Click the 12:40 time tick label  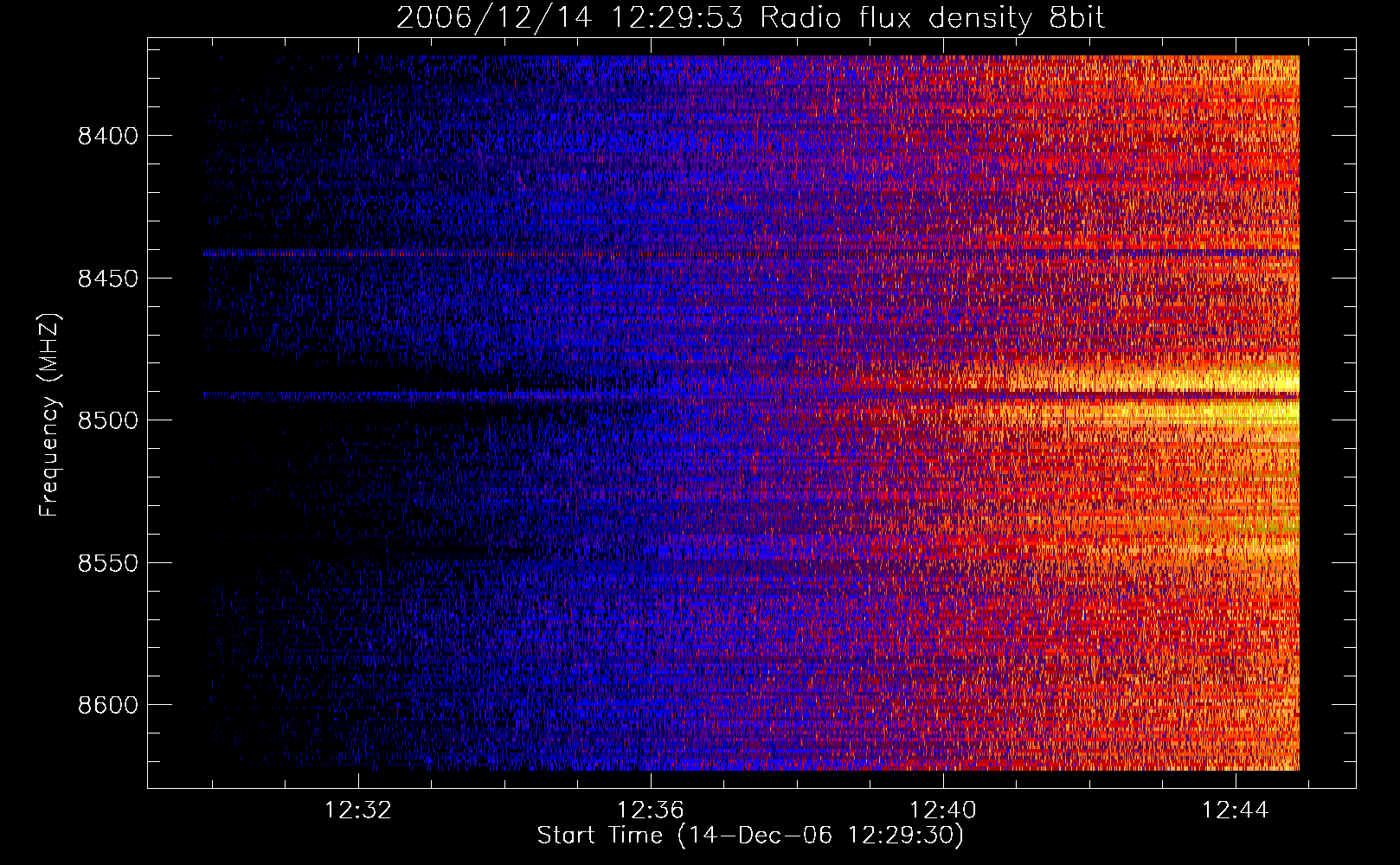click(x=942, y=810)
